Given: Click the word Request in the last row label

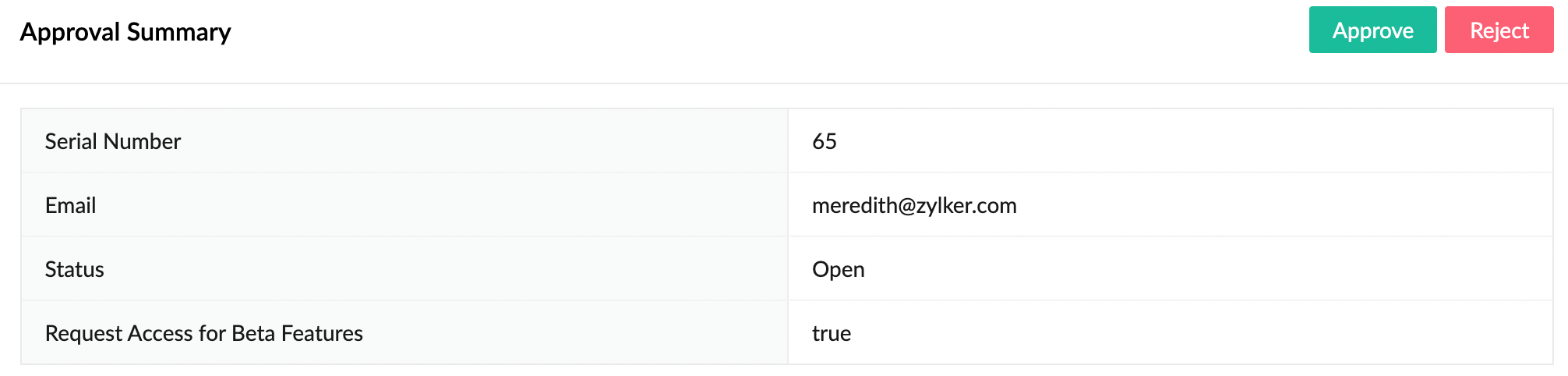Looking at the screenshot, I should click(83, 333).
